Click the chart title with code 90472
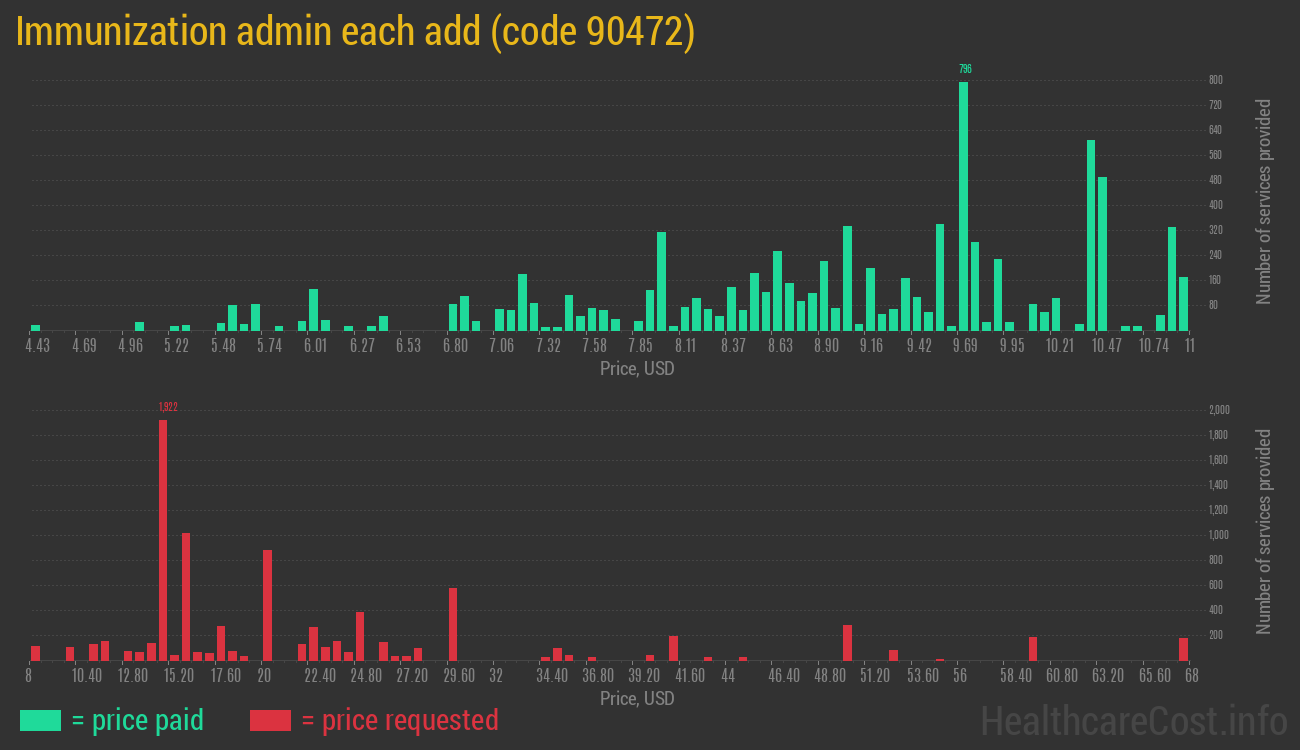The width and height of the screenshot is (1300, 750). pos(355,33)
